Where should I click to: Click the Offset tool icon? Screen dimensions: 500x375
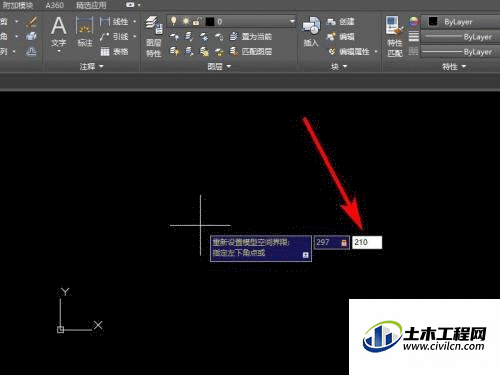32,52
